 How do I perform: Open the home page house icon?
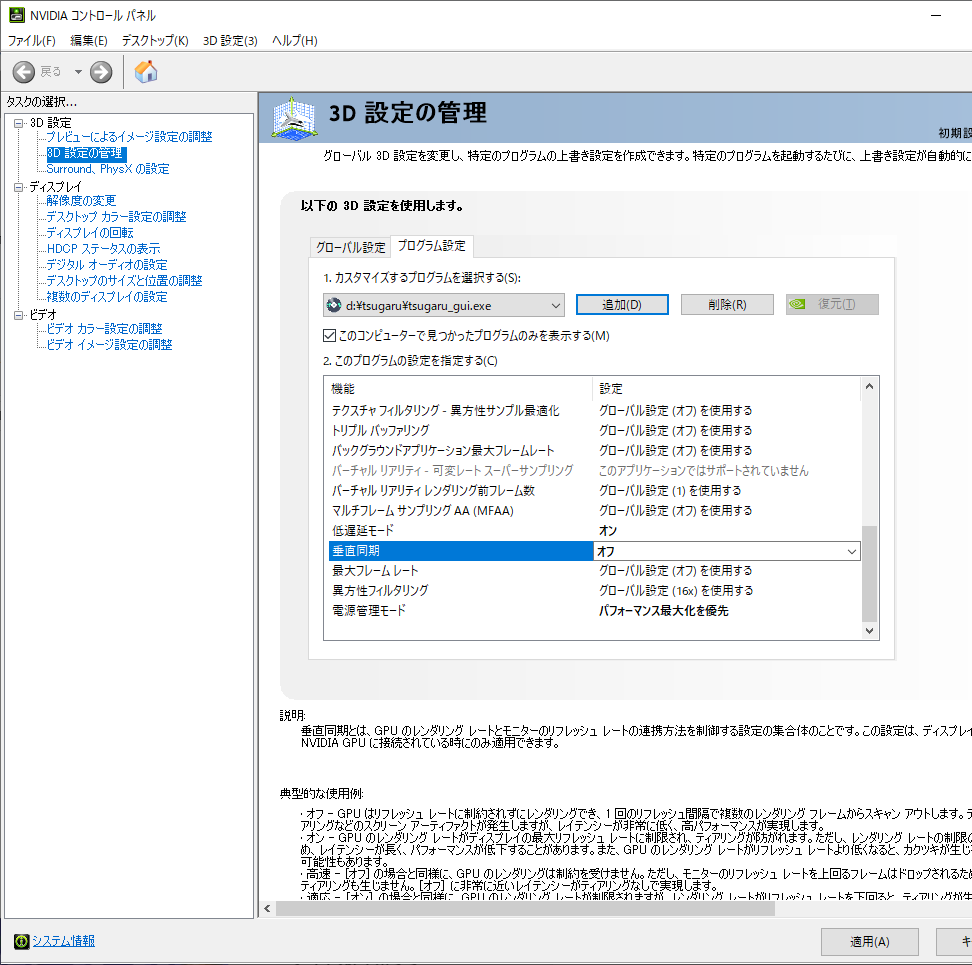click(146, 72)
